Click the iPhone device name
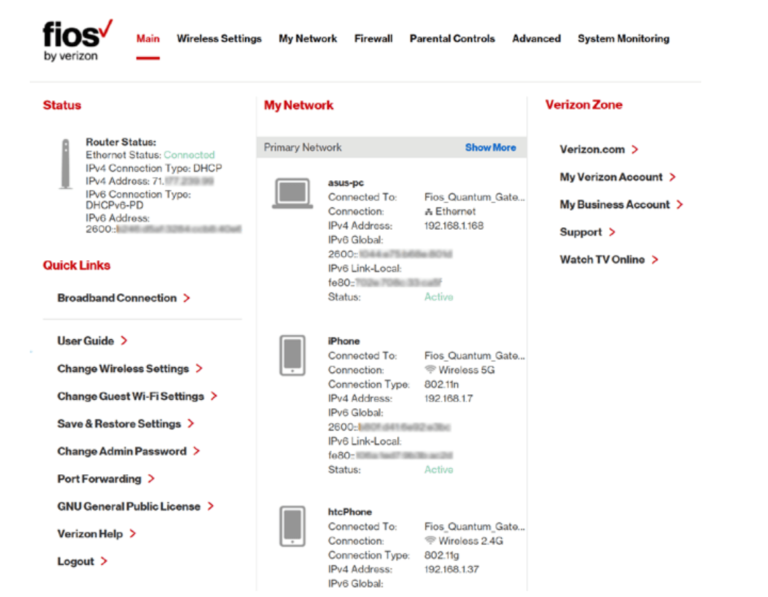Screen dimensions: 768x597 point(343,341)
